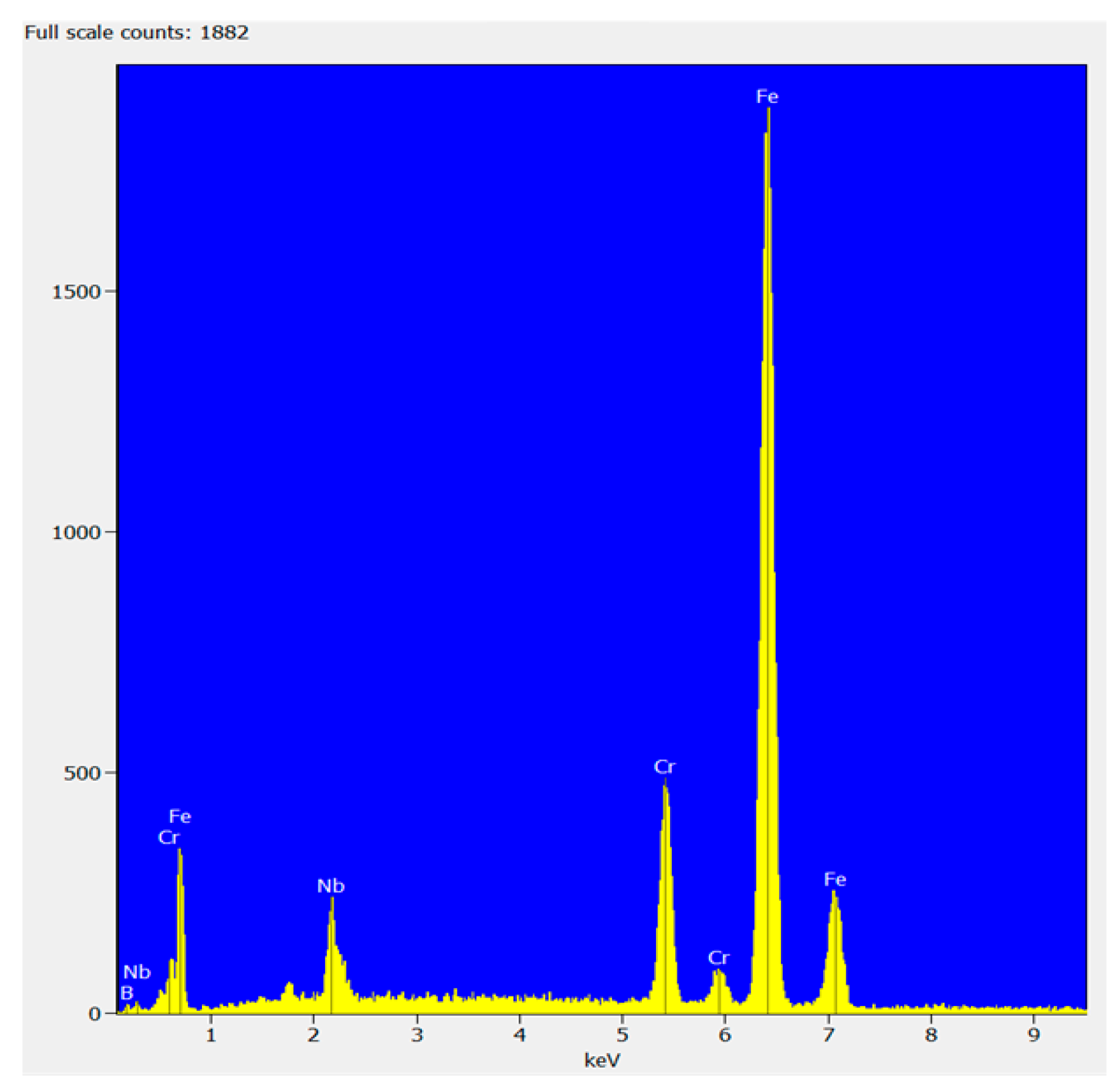Click the 500 tick label on the counts axis
Image resolution: width=1120 pixels, height=1091 pixels.
82,773
